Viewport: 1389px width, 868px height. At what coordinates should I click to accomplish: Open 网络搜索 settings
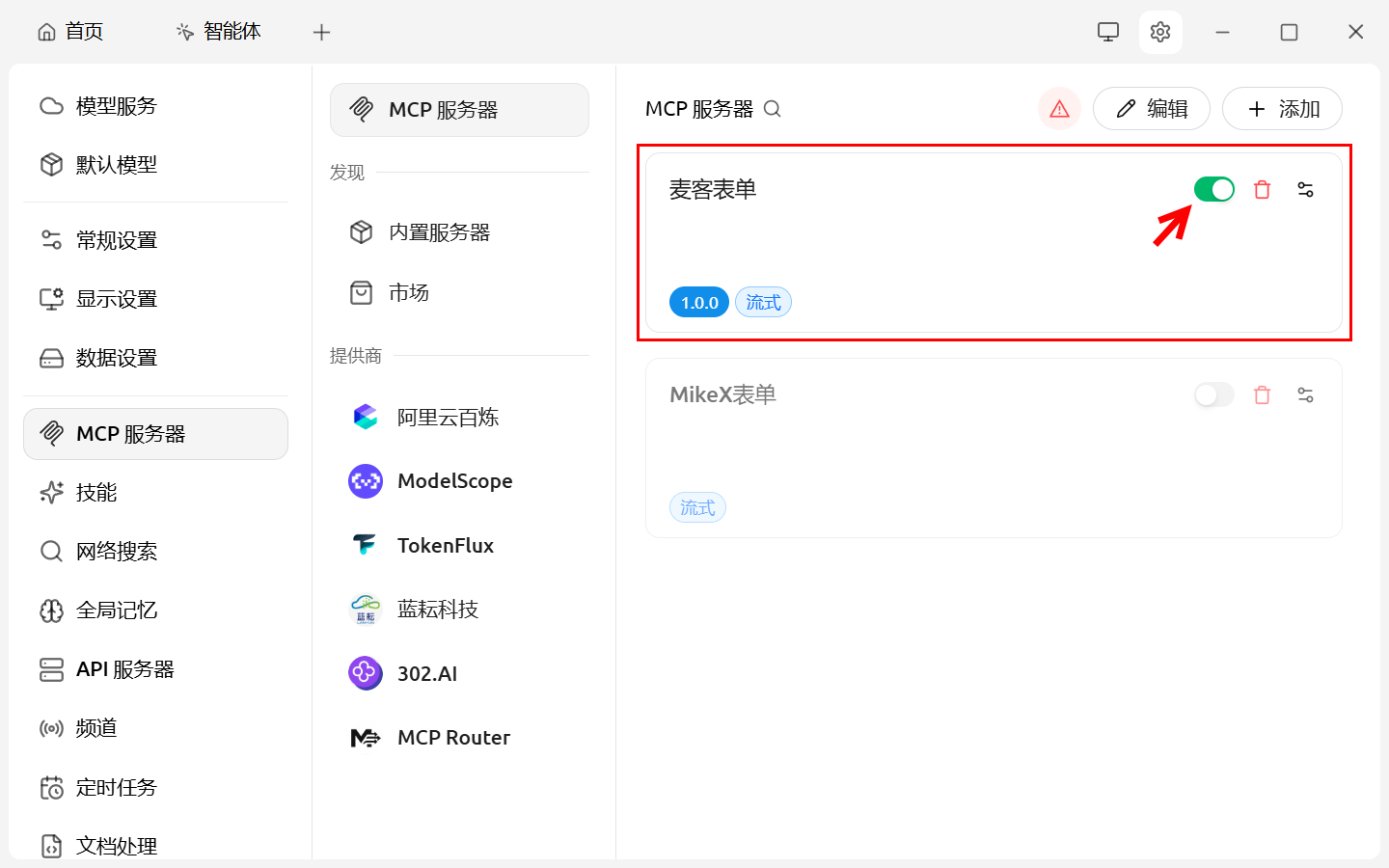(116, 552)
